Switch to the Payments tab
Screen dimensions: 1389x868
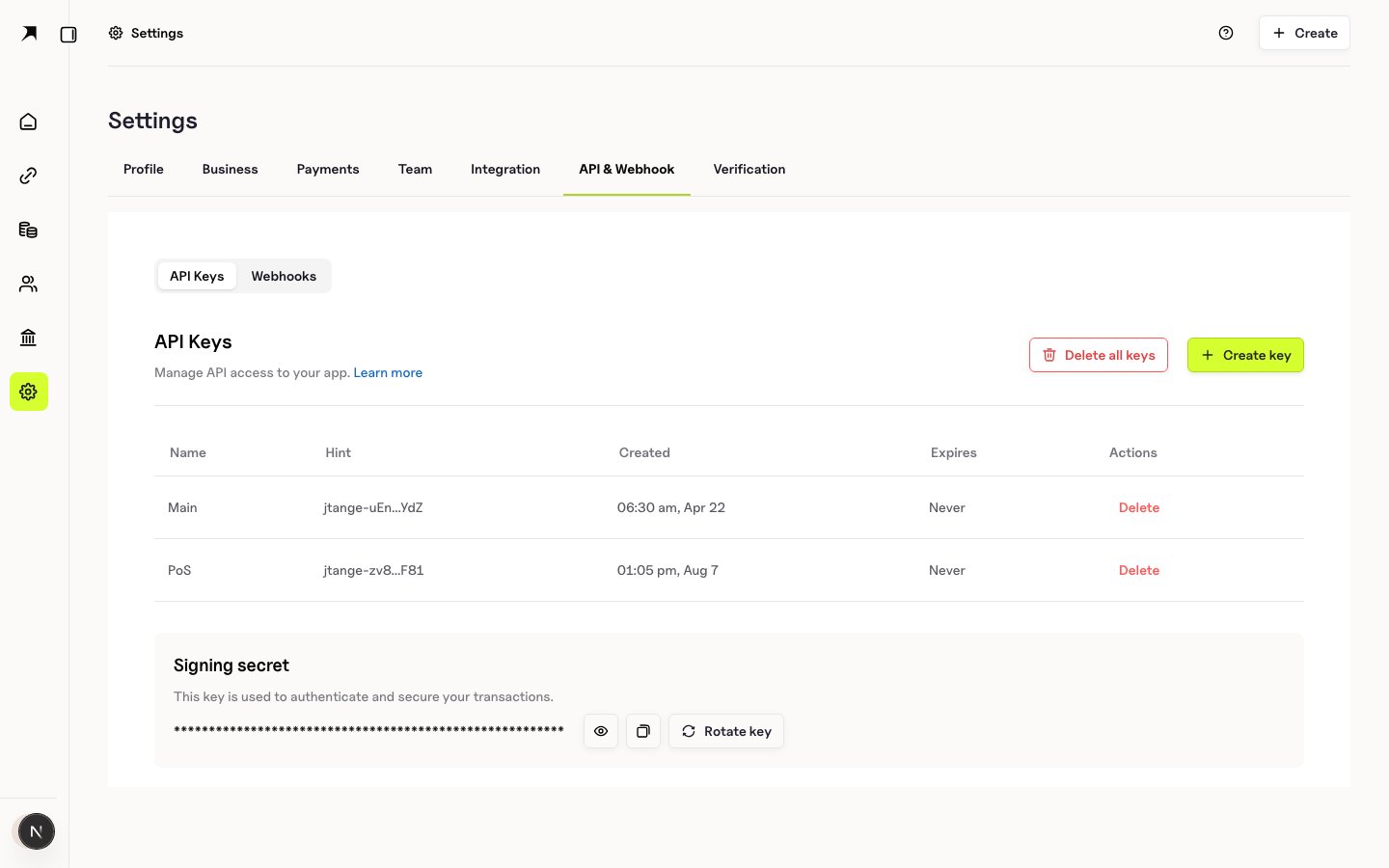(x=328, y=169)
